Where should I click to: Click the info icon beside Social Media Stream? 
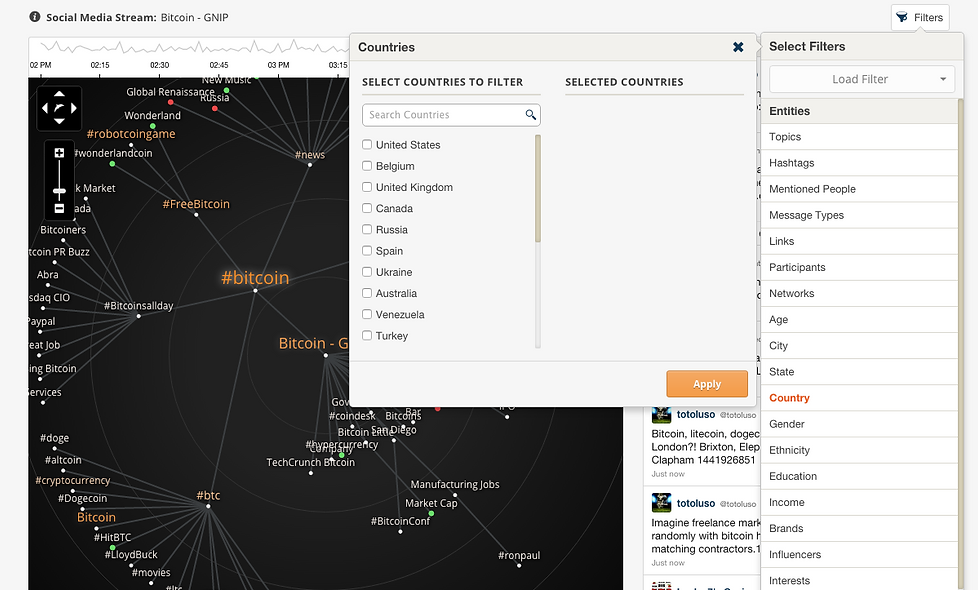coord(35,17)
